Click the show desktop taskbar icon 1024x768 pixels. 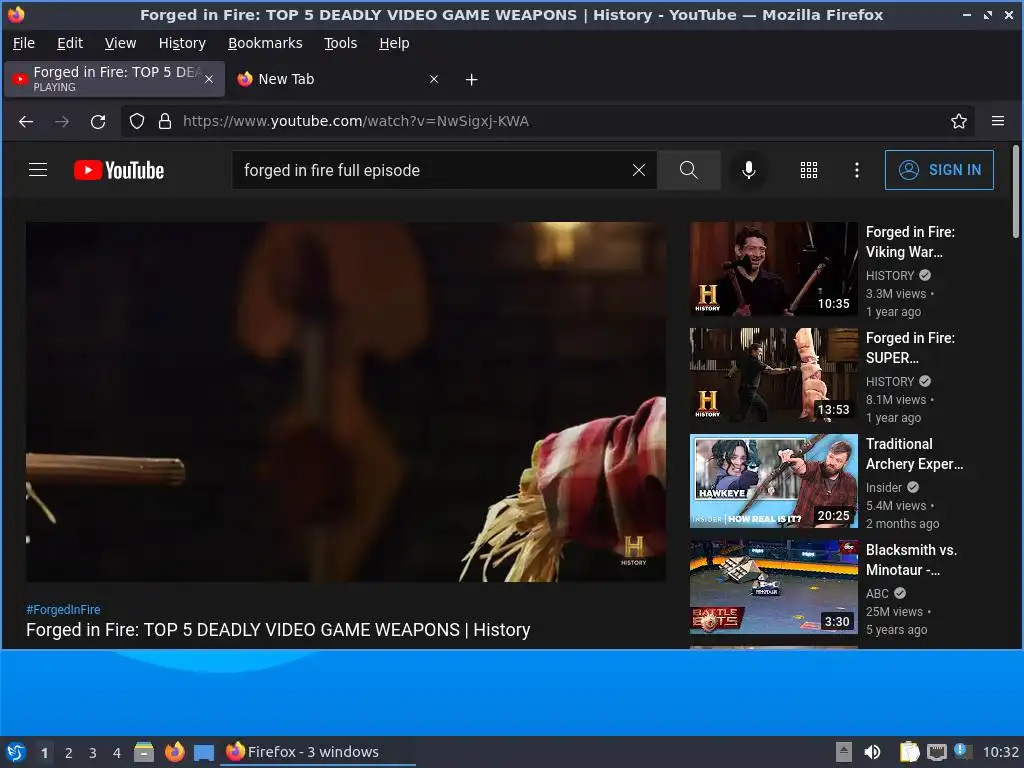point(204,752)
